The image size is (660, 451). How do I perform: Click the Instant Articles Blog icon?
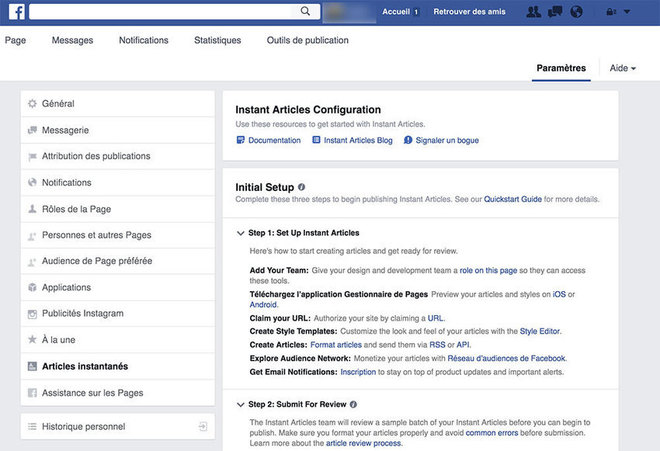tap(316, 140)
